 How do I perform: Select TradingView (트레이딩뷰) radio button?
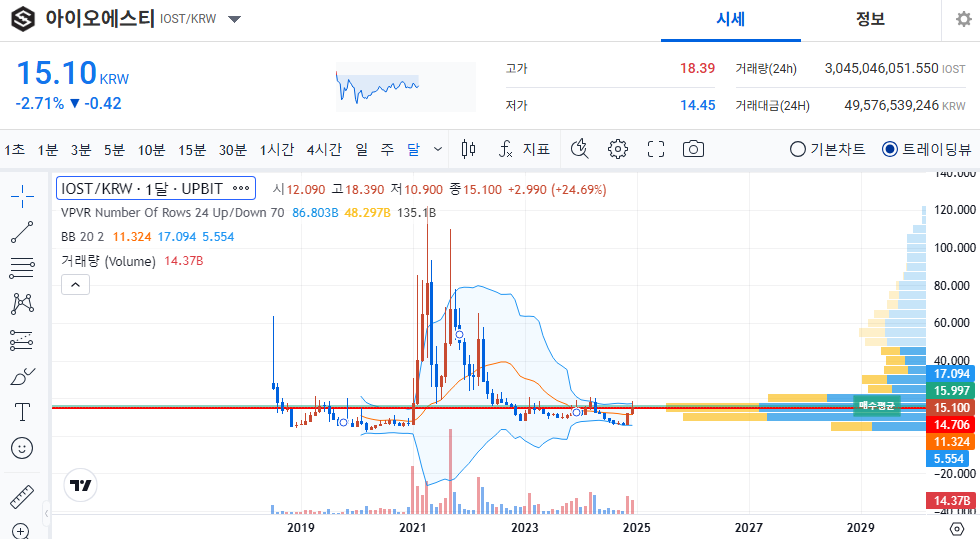pyautogui.click(x=889, y=149)
